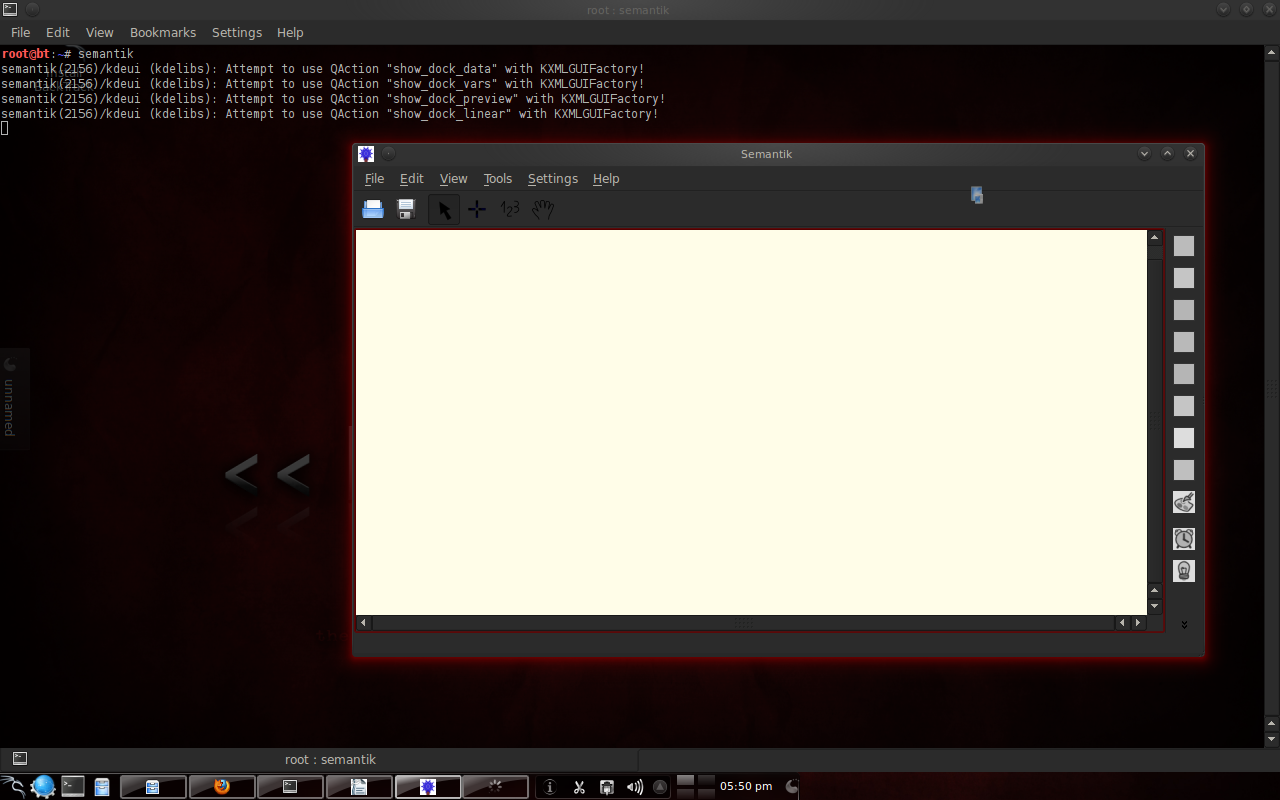This screenshot has width=1280, height=800.
Task: Click the canvas vertical scrollbar bottom down arrow
Action: [1155, 606]
